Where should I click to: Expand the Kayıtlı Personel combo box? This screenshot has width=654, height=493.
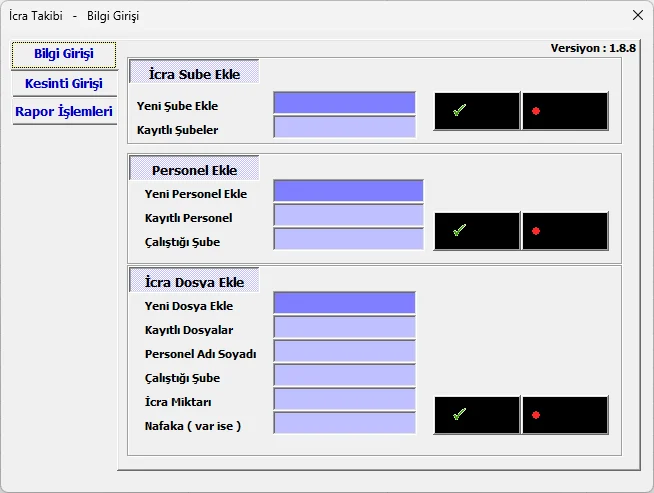click(x=348, y=215)
